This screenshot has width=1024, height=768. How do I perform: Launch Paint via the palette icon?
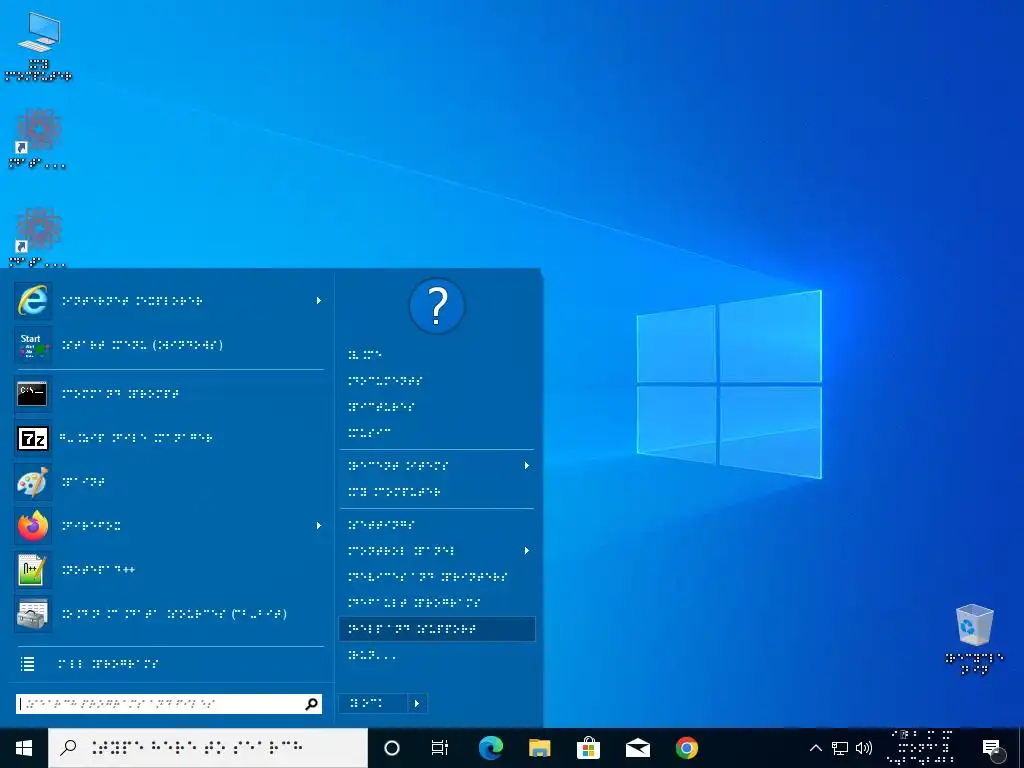[x=33, y=482]
